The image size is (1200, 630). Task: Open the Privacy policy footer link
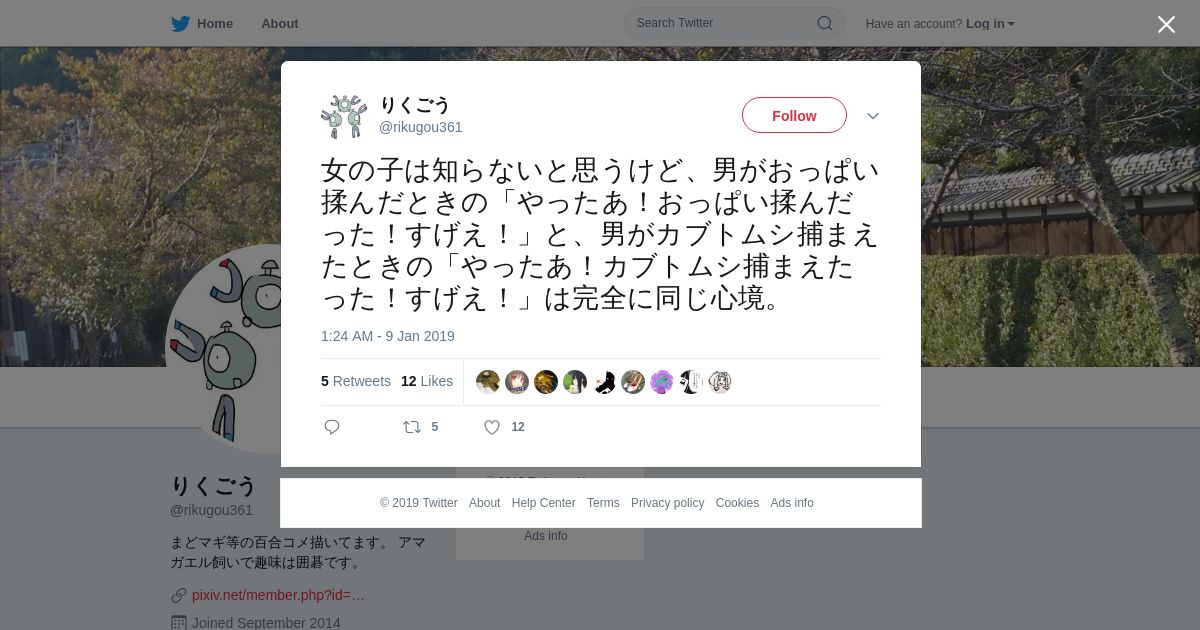[668, 503]
